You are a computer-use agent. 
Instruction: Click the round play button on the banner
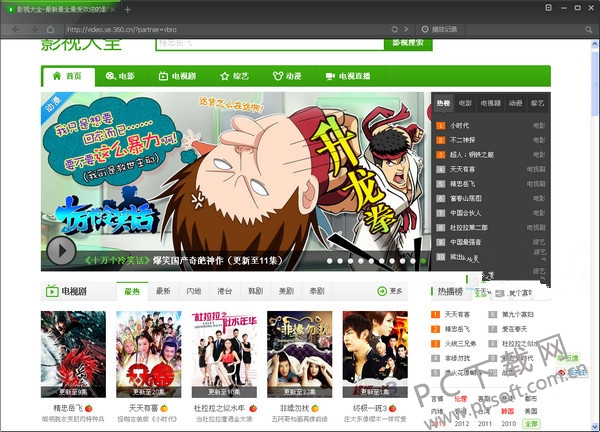coord(61,251)
